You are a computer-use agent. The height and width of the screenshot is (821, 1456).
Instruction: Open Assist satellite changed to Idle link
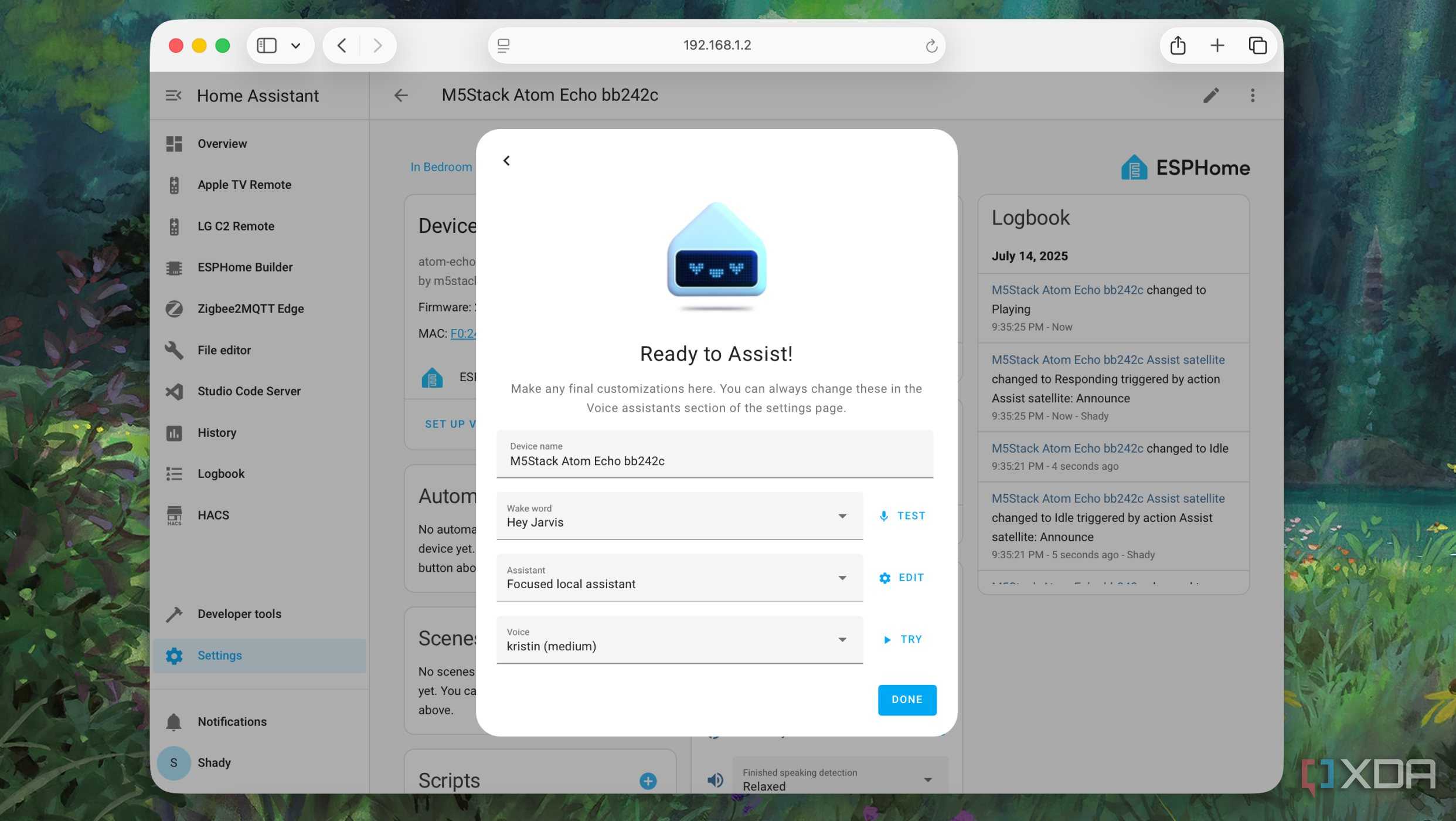pos(1108,499)
